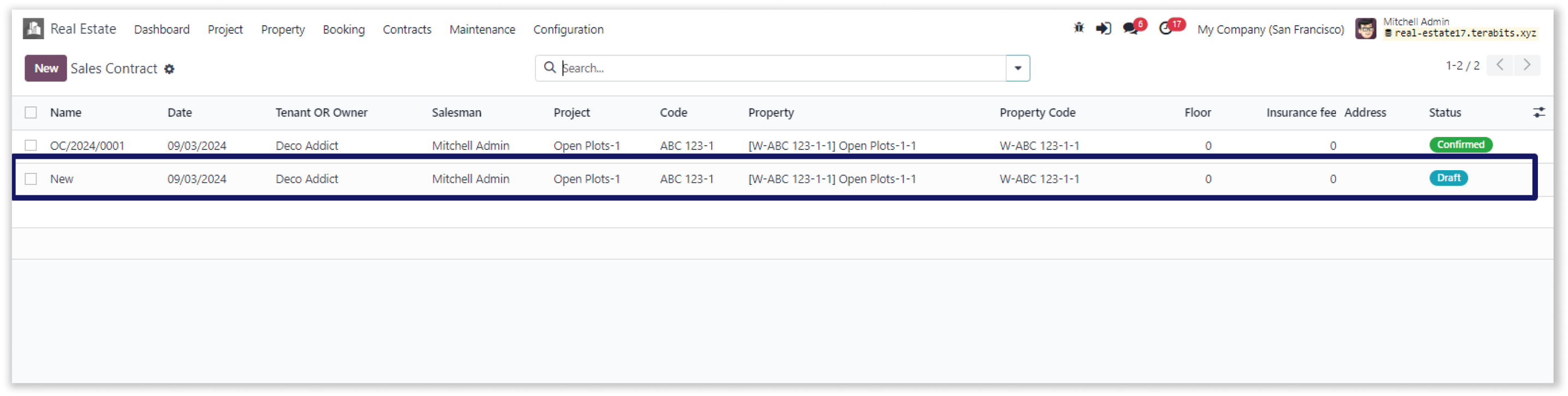Click the Real Estate app title

click(x=83, y=28)
